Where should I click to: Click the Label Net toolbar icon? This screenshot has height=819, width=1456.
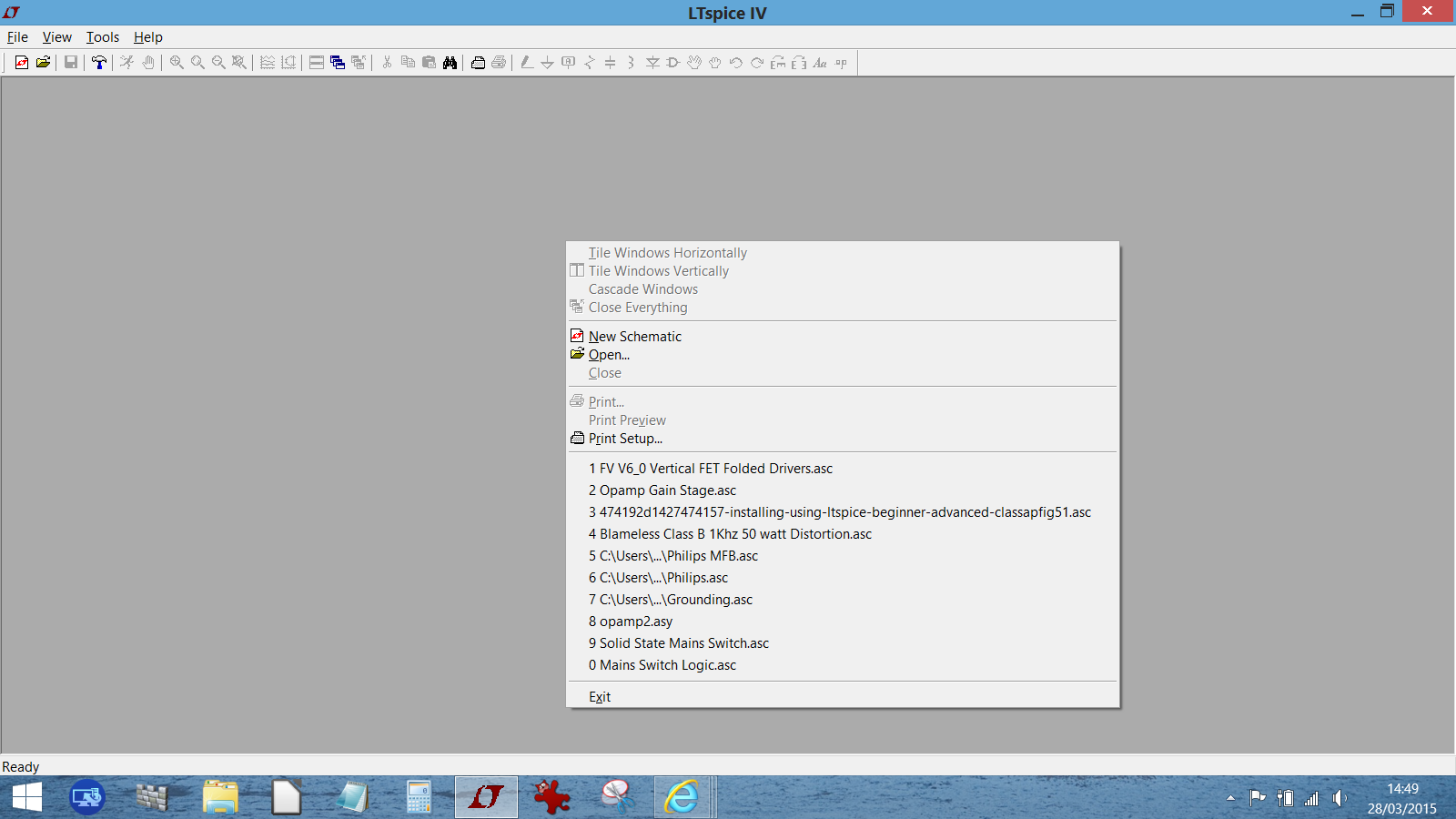point(568,63)
